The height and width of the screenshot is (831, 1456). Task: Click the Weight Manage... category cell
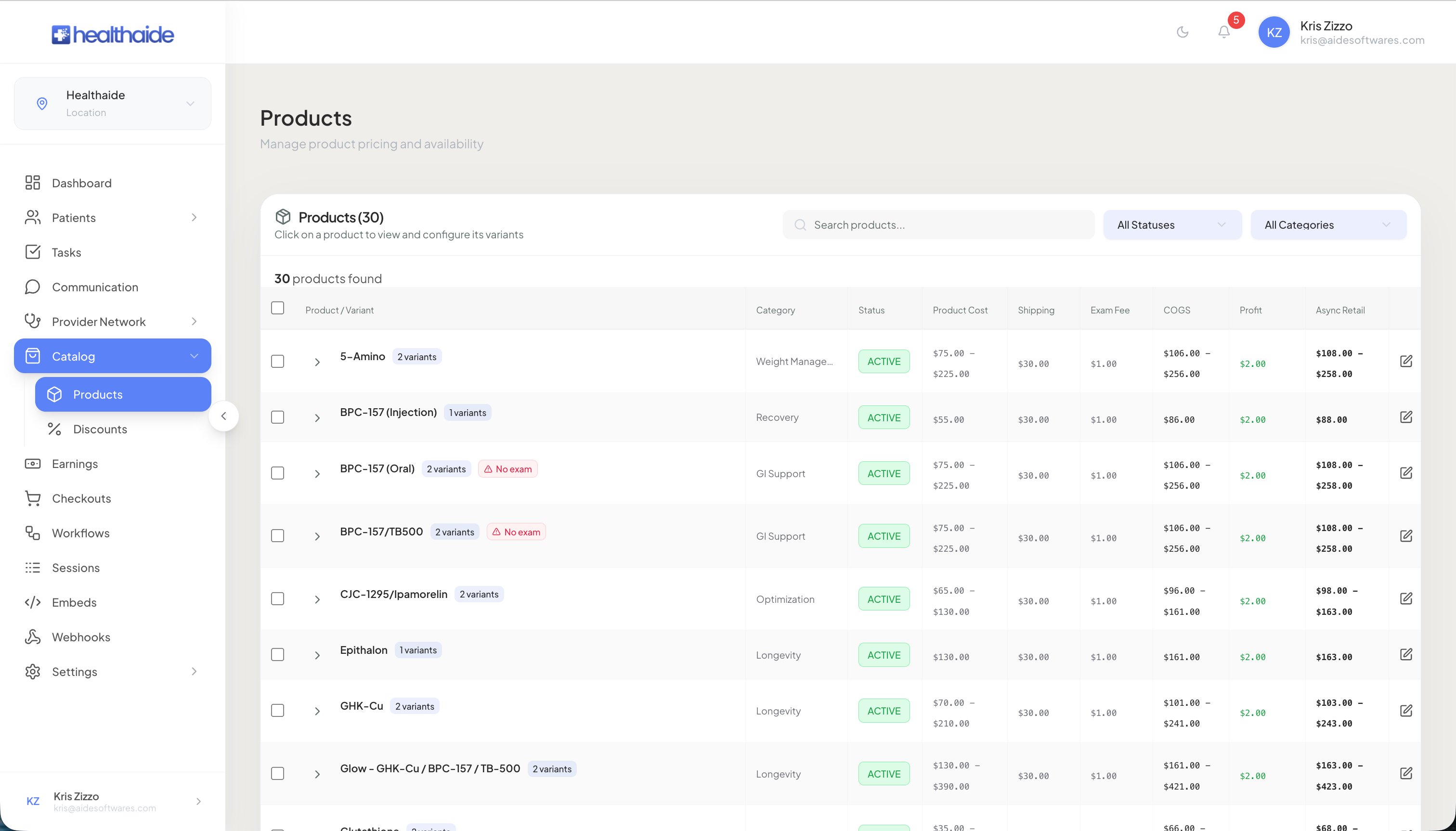coord(794,361)
